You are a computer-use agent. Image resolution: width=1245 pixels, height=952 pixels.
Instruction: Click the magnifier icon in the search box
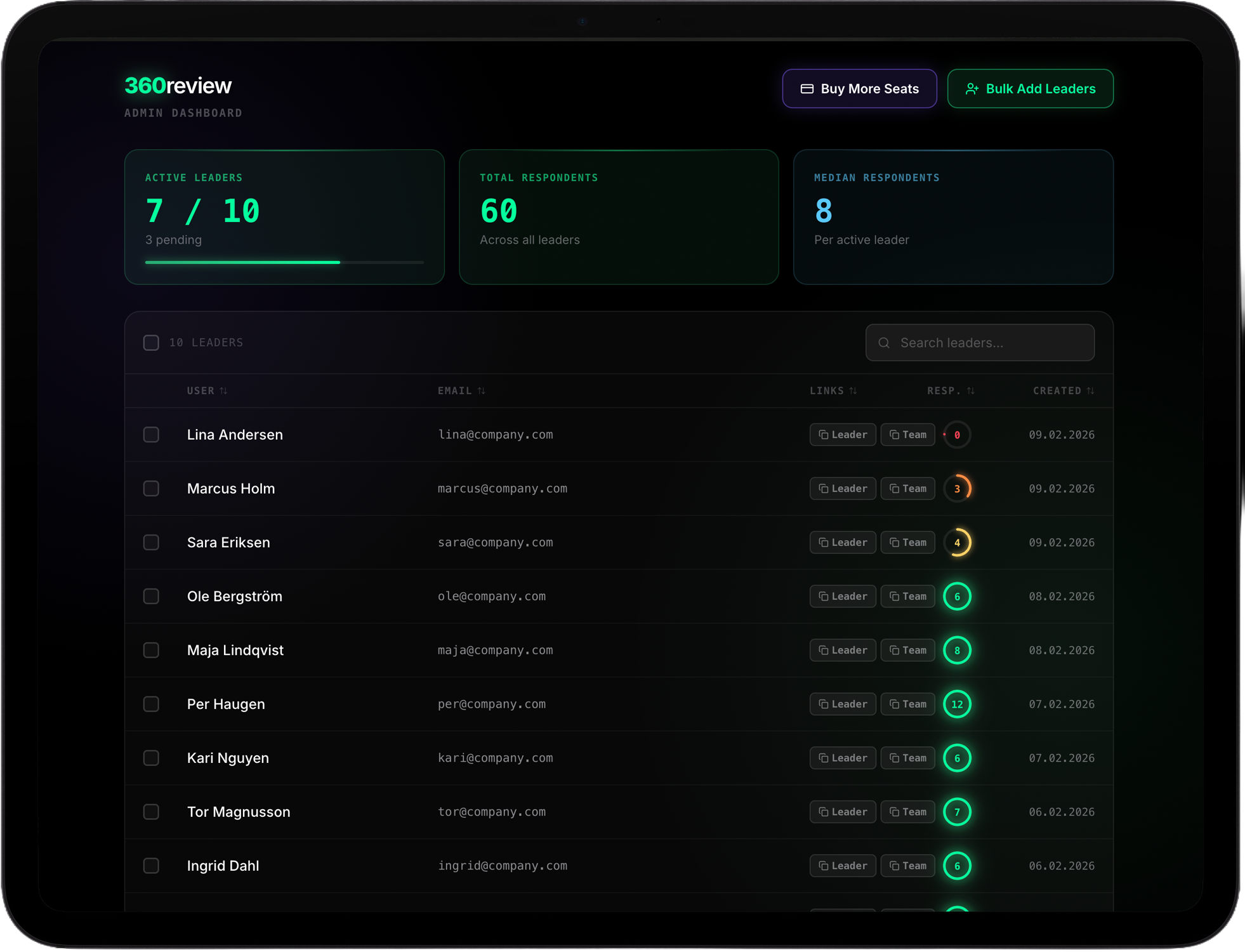click(884, 343)
